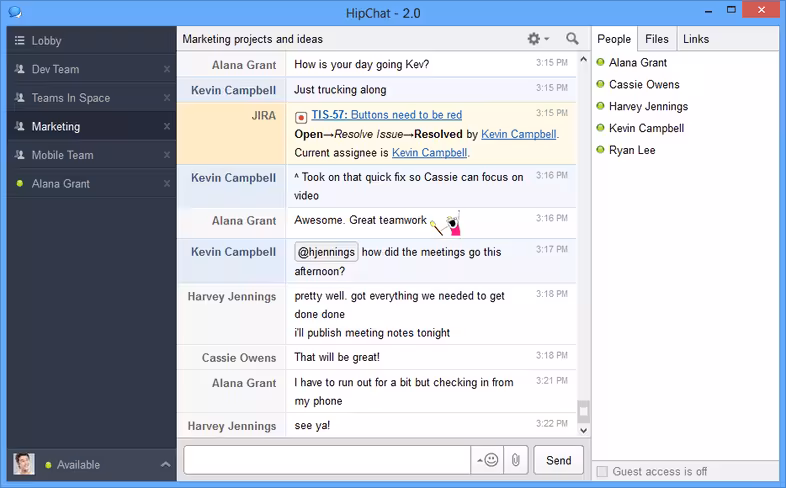Open the Alana Grant private chat
Image resolution: width=786 pixels, height=488 pixels.
tap(92, 183)
